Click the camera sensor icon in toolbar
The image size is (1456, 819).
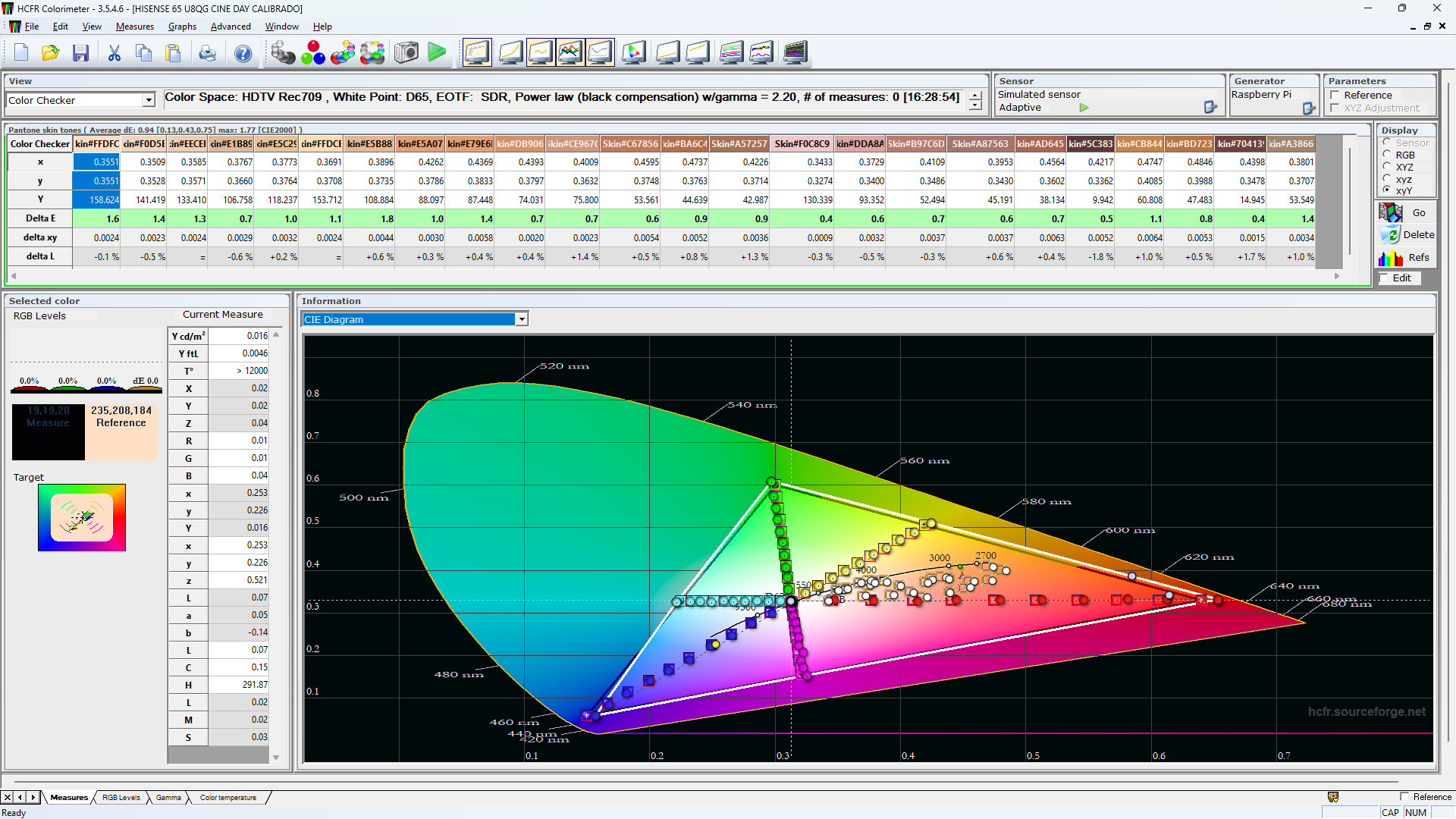coord(406,53)
